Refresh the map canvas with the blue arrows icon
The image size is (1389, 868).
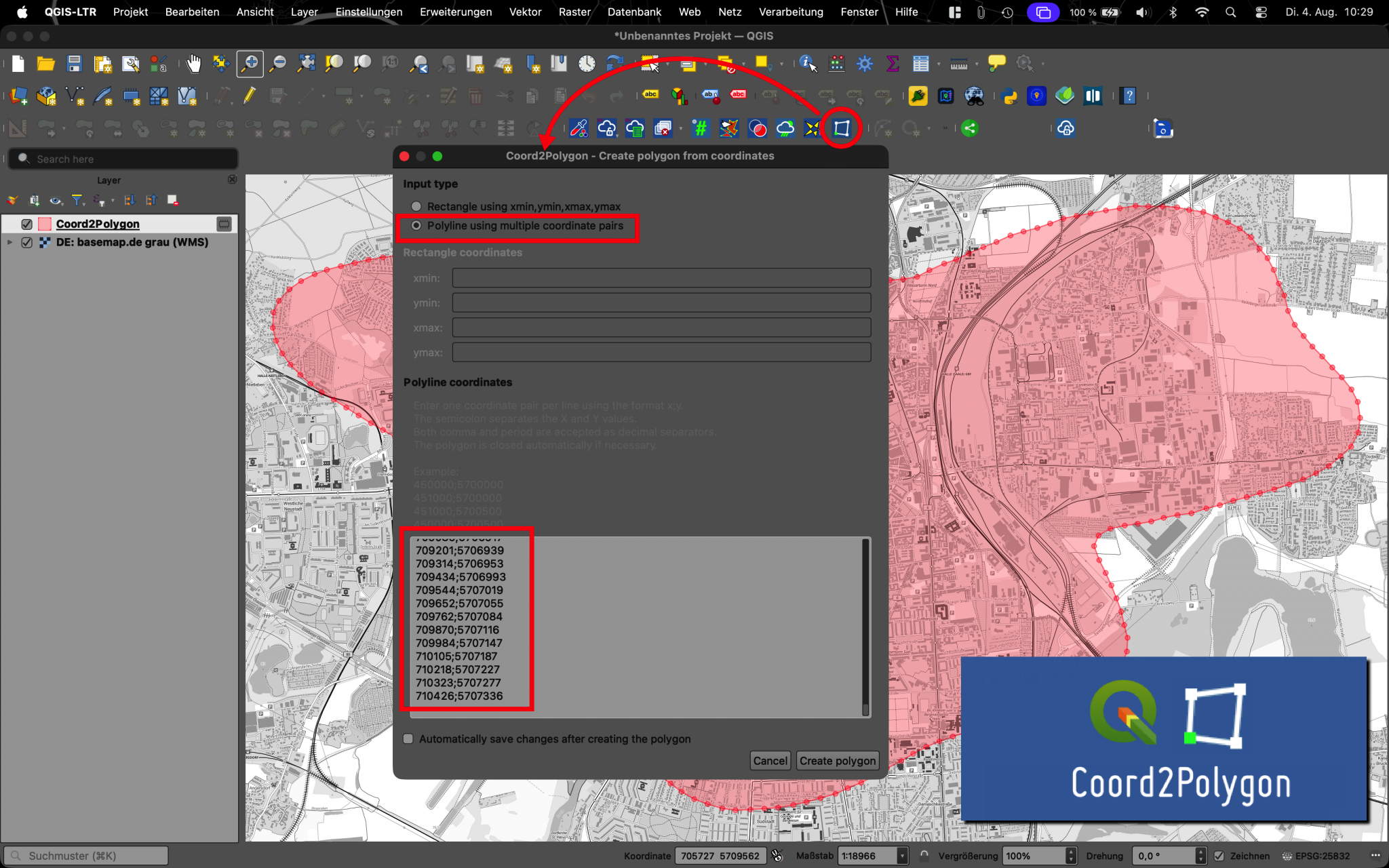click(615, 64)
